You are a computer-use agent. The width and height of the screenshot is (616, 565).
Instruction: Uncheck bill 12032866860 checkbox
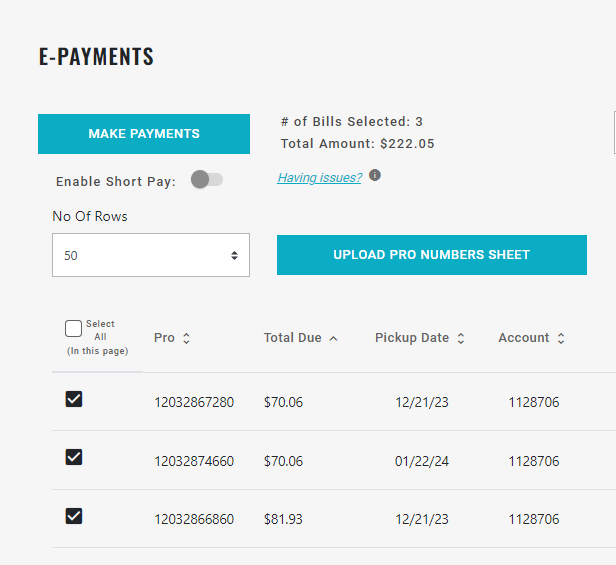point(73,517)
